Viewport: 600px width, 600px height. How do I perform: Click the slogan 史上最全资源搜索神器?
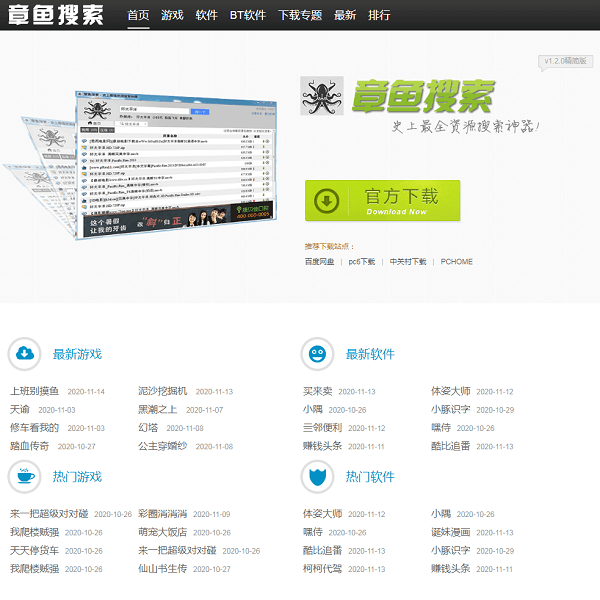click(x=465, y=126)
